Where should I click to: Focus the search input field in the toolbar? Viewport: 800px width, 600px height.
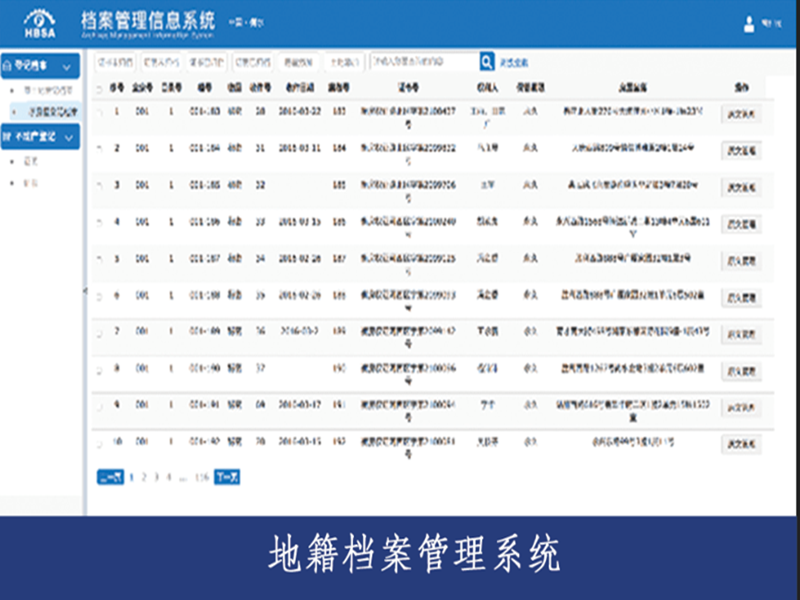click(422, 62)
